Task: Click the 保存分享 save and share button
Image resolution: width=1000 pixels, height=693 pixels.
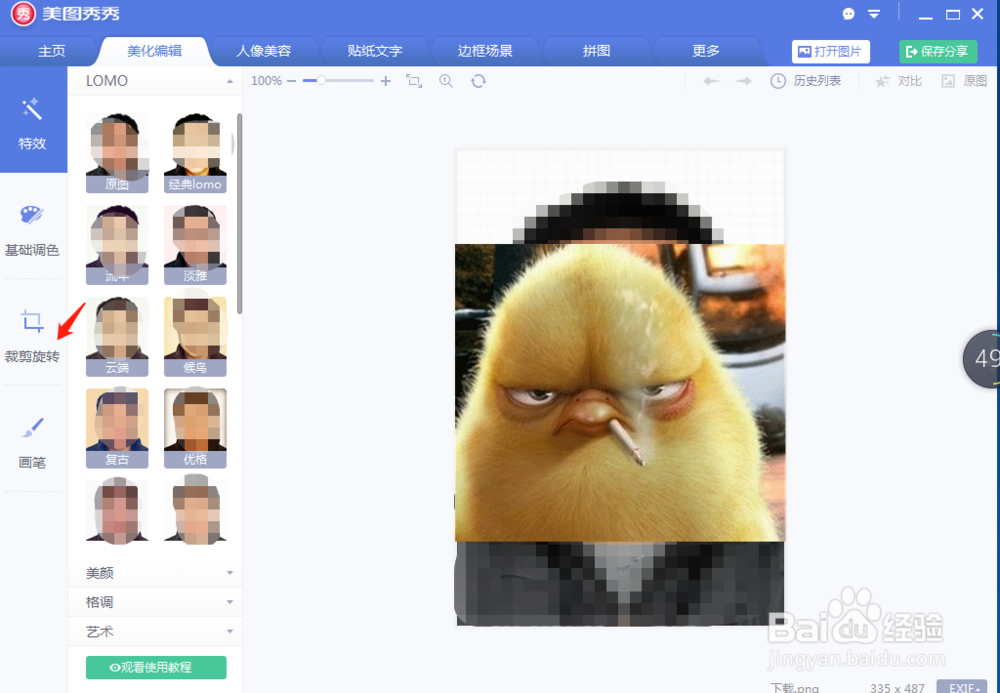Action: coord(938,52)
